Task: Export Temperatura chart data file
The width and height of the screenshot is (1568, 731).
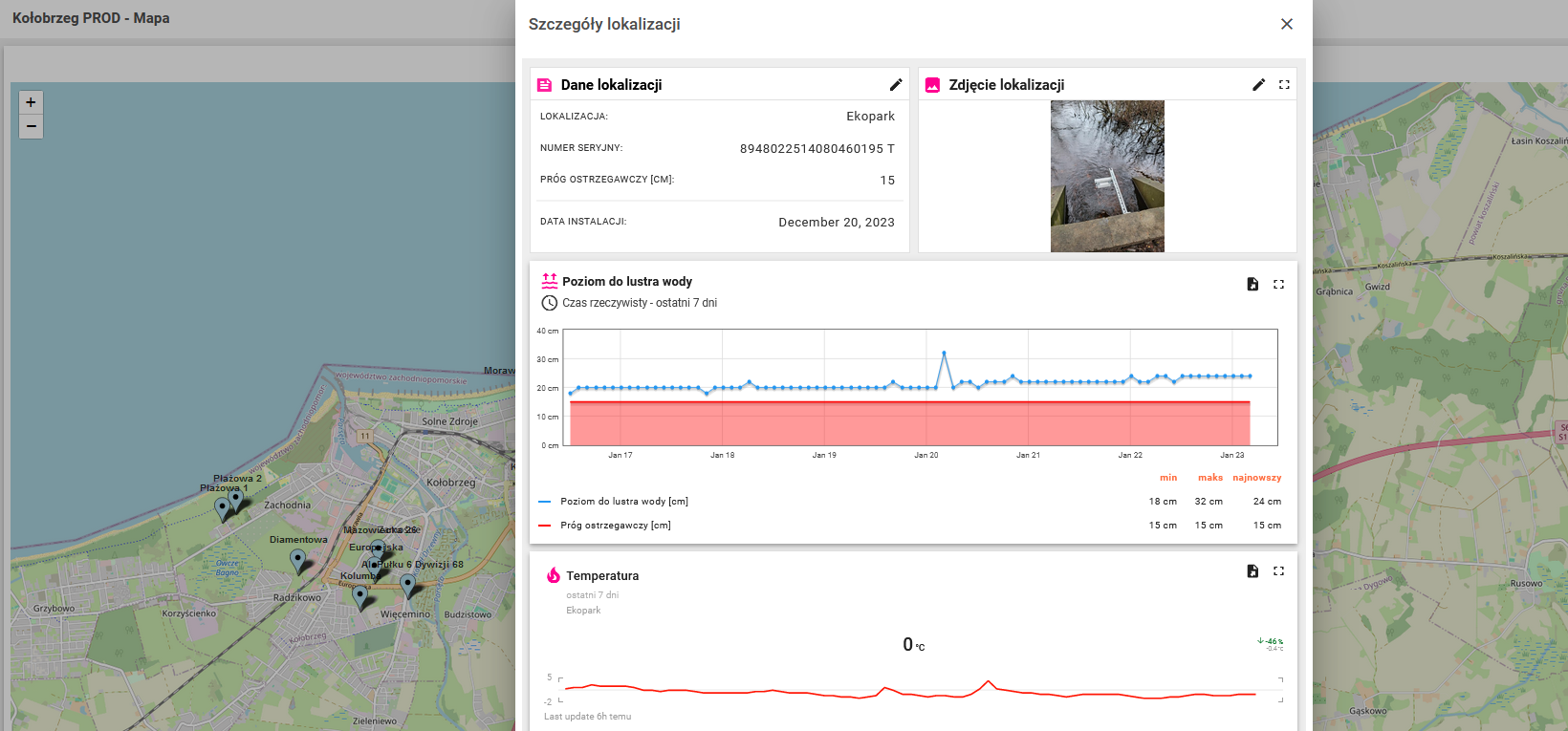Action: click(1252, 571)
